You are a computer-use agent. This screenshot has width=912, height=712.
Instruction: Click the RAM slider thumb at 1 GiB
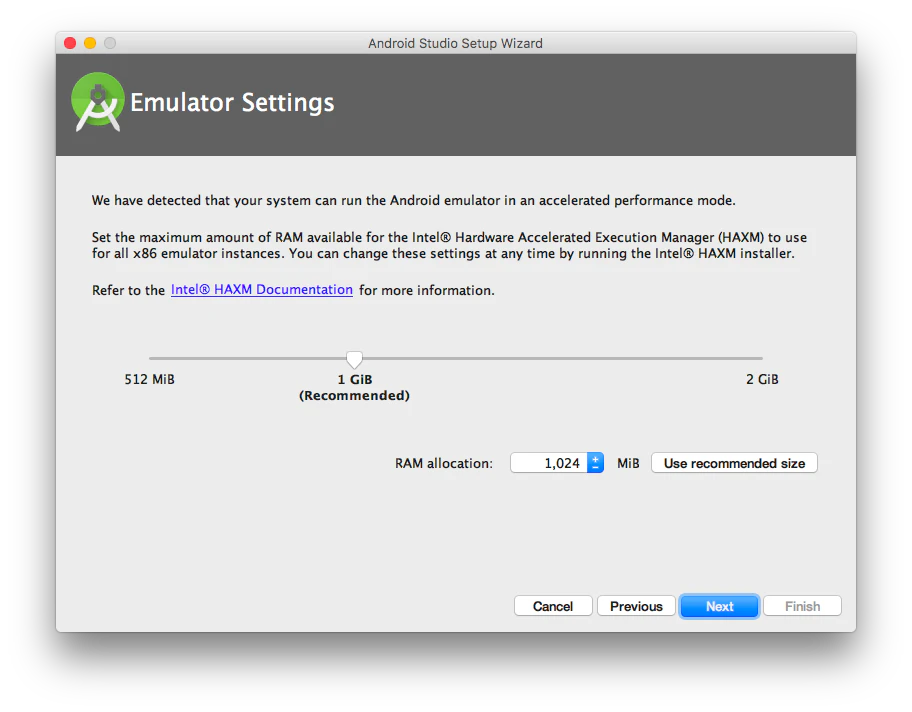pos(354,359)
